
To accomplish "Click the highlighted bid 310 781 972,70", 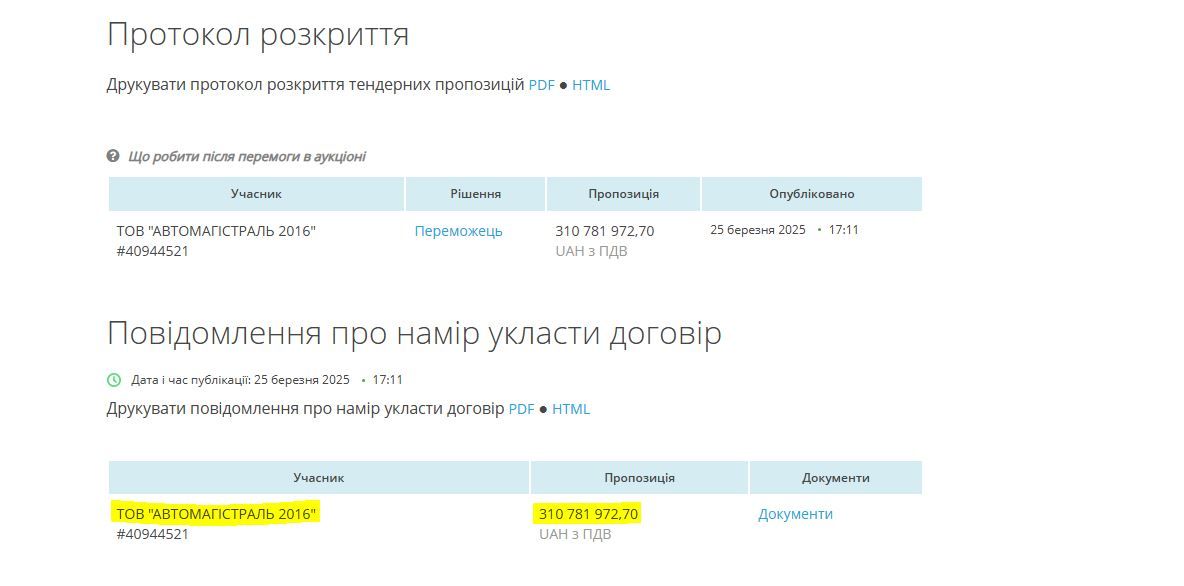I will 588,512.
